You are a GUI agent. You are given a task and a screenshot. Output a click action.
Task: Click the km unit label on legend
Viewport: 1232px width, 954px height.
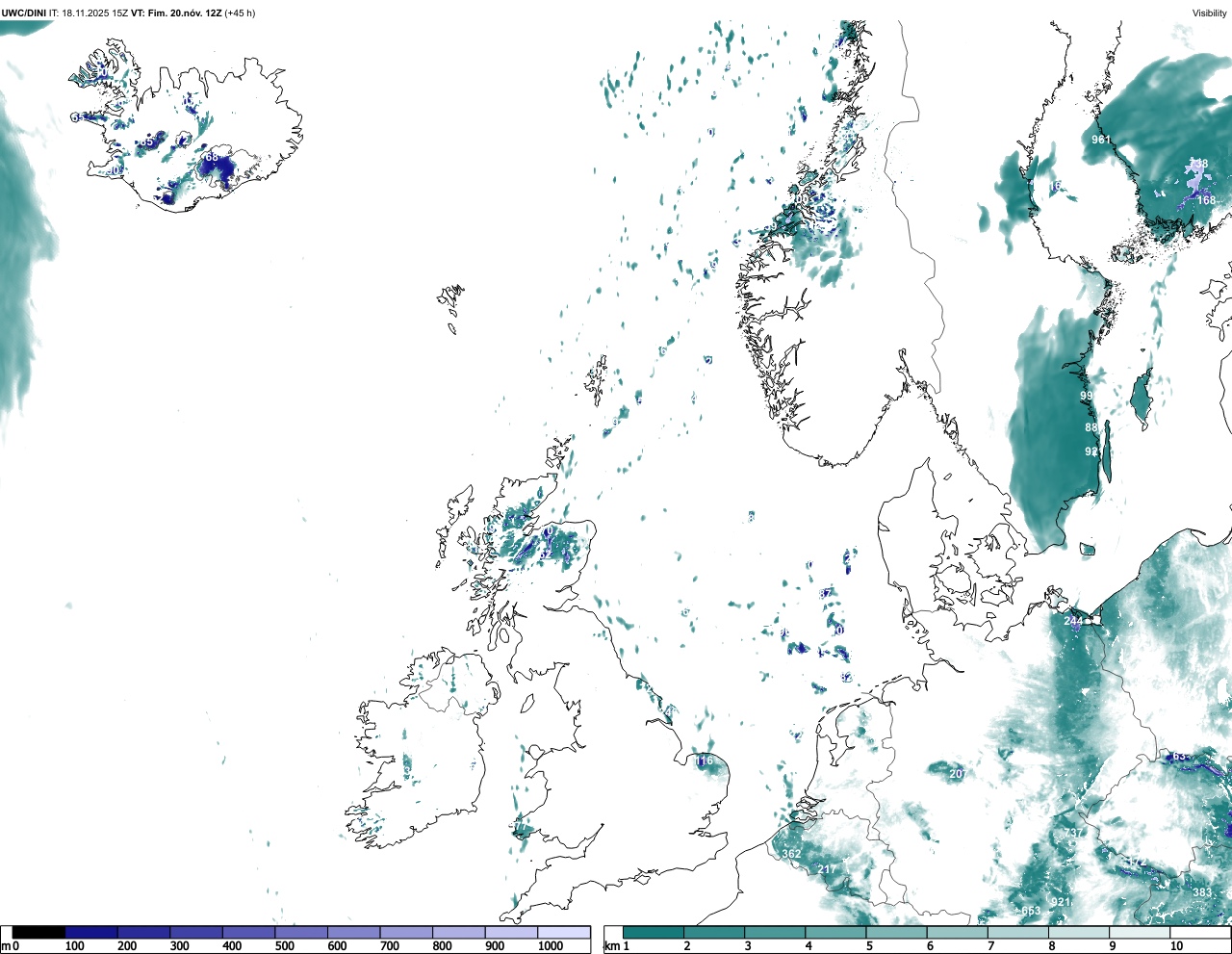[611, 946]
